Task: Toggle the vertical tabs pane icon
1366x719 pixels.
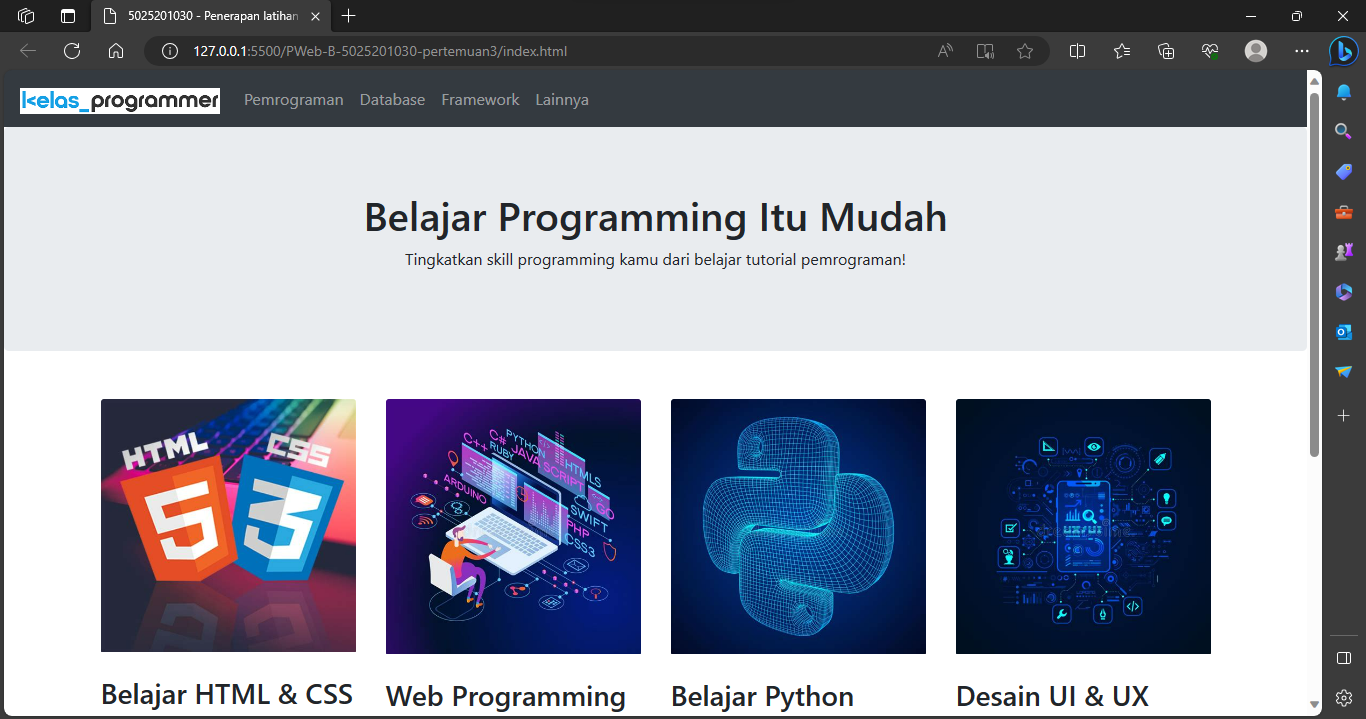Action: [x=68, y=16]
